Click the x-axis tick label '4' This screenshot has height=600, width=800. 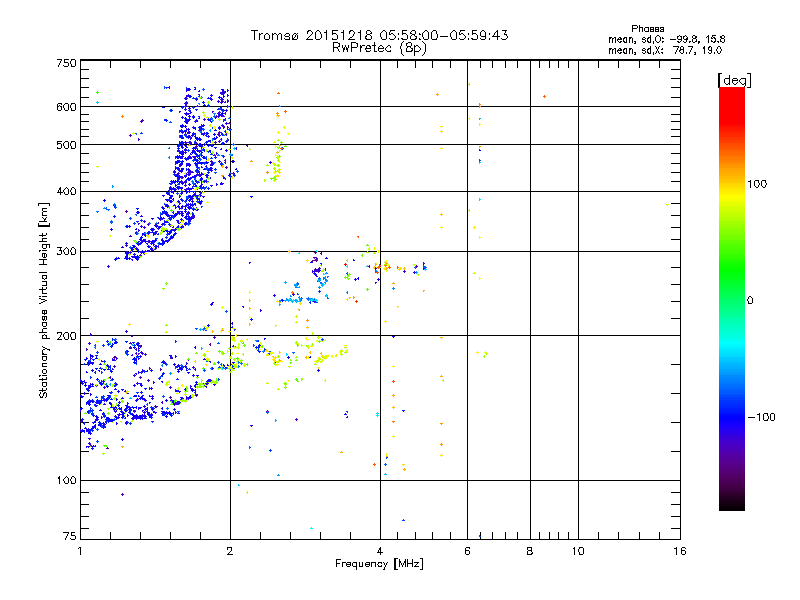click(380, 551)
